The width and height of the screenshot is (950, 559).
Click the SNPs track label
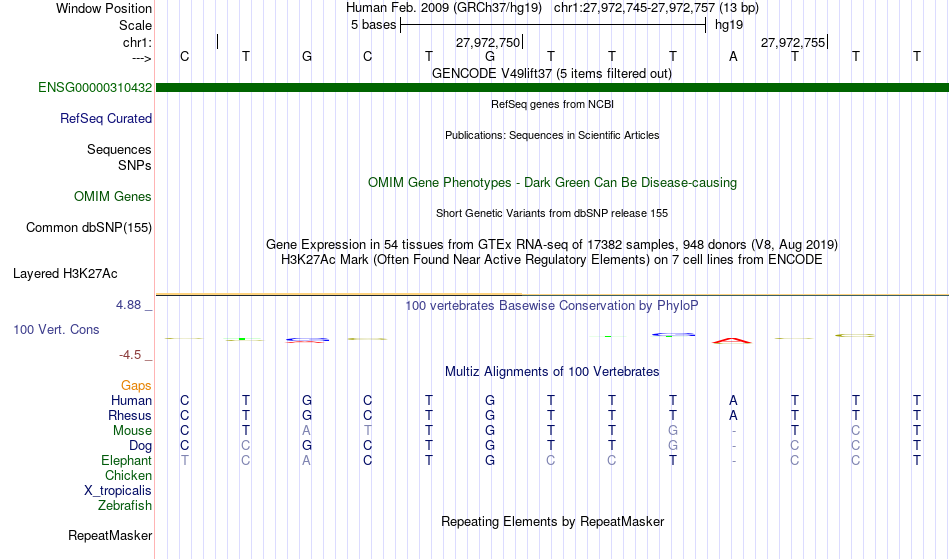(x=135, y=165)
